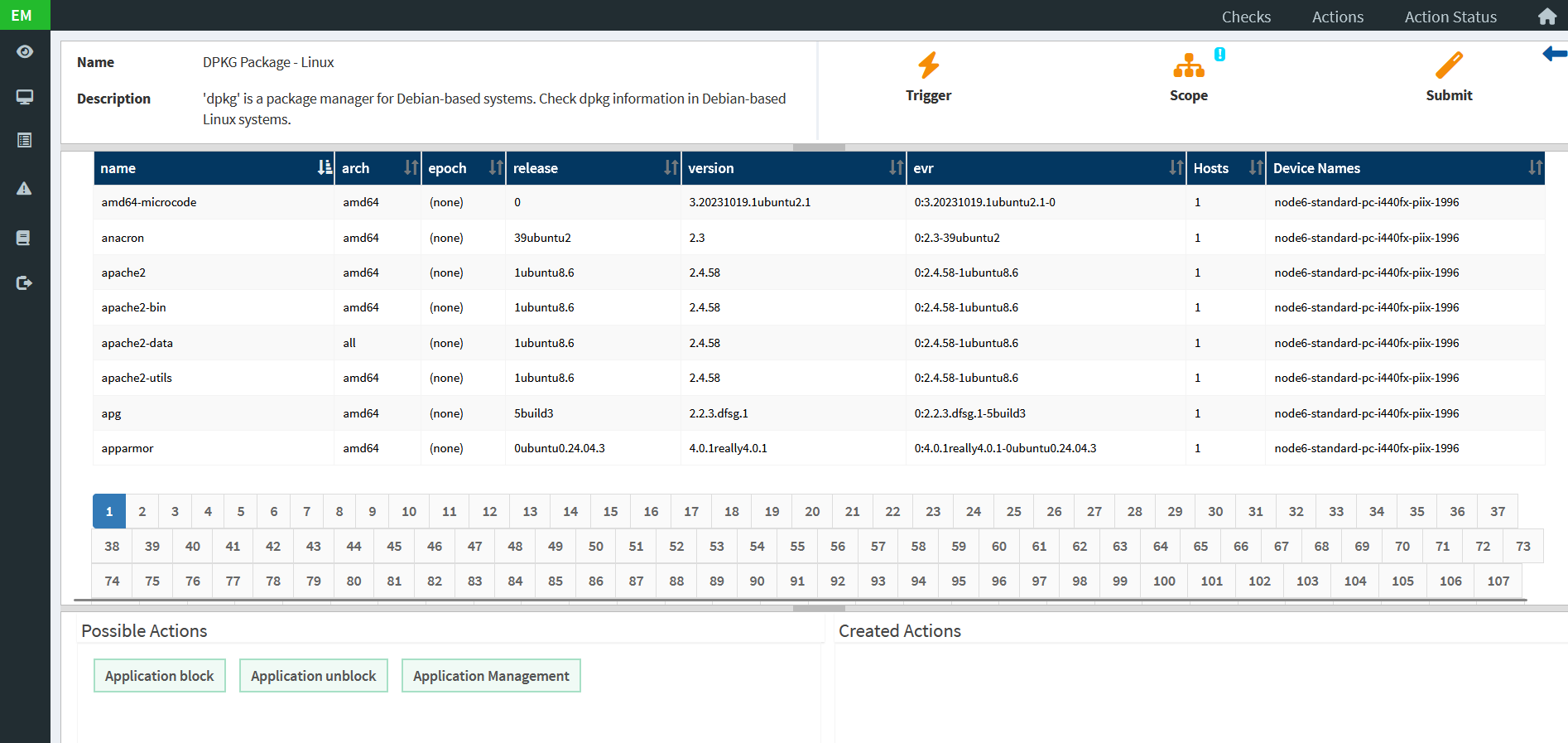Click version 4.0.1really4.0.1 cell
This screenshot has height=743, width=1568.
tap(729, 448)
